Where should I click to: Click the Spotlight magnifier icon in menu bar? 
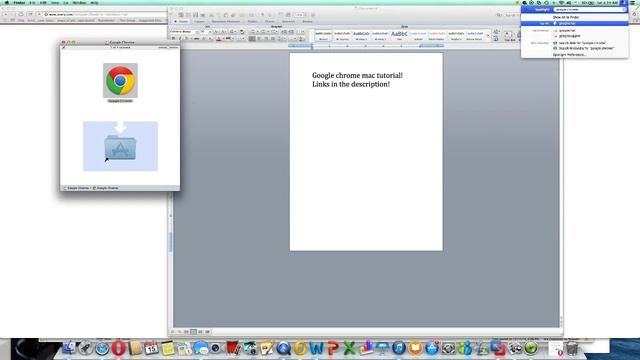pos(623,3)
